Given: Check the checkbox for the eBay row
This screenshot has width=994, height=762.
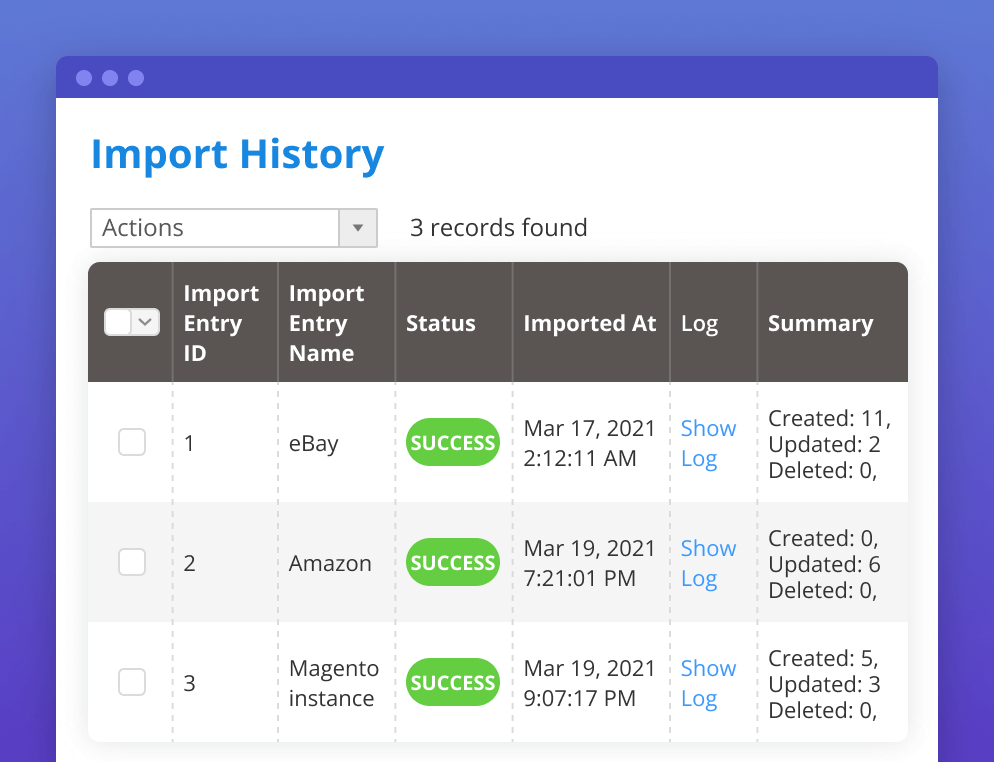Looking at the screenshot, I should coord(131,442).
